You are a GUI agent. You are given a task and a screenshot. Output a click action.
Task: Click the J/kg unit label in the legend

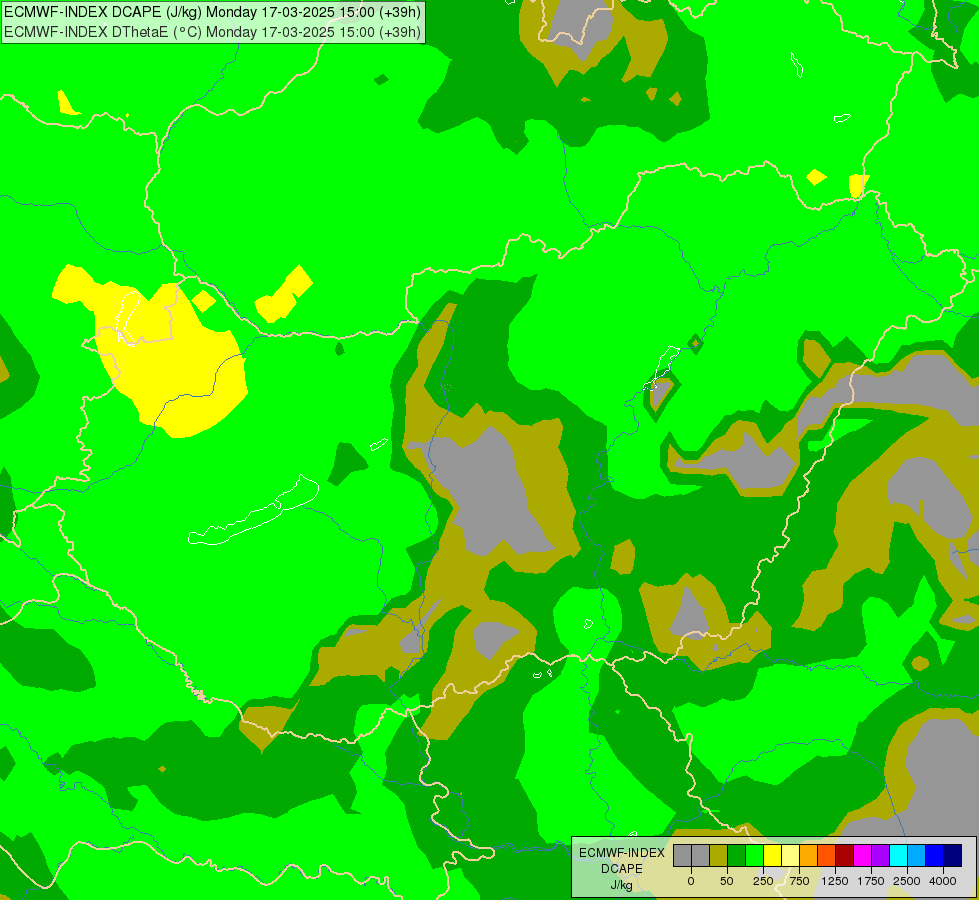coord(622,886)
